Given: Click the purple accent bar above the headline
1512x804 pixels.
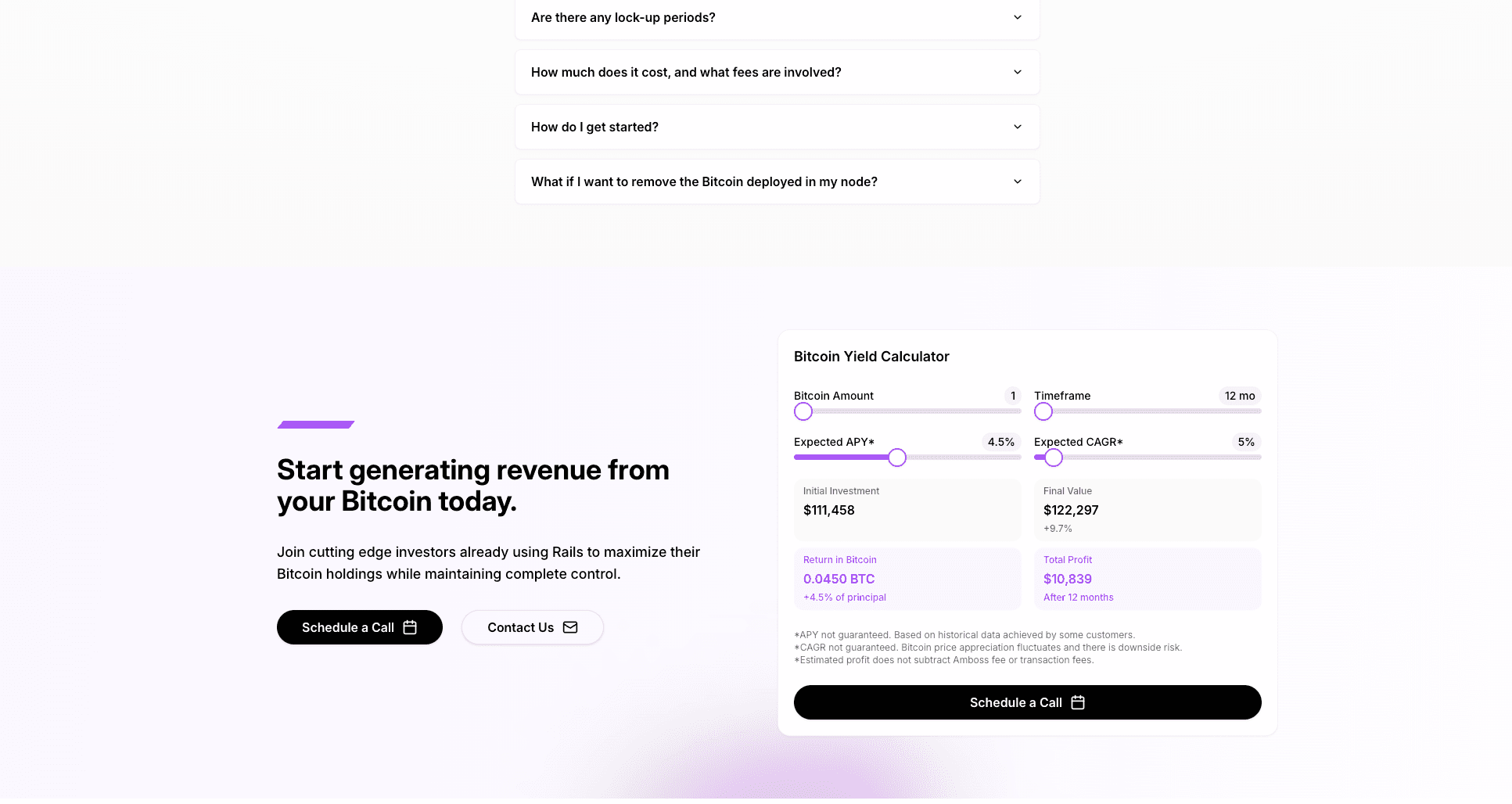Looking at the screenshot, I should coord(315,424).
